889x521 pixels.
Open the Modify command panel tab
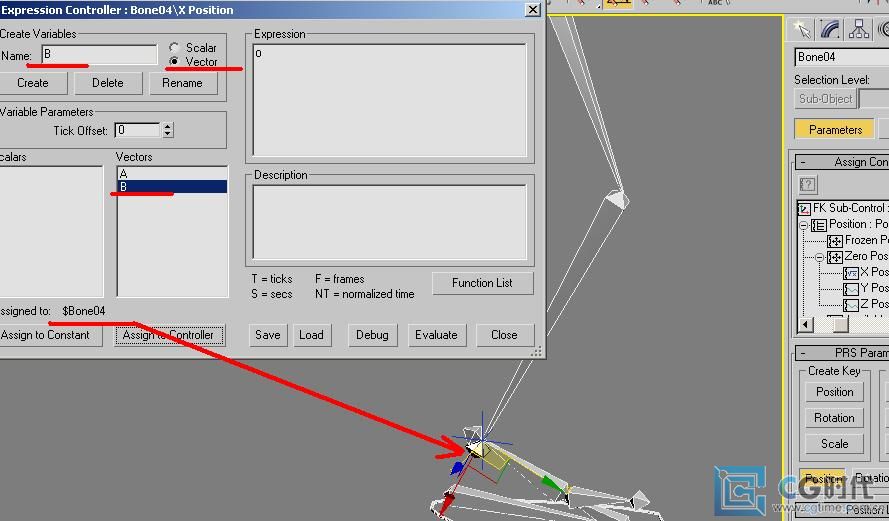[x=829, y=29]
